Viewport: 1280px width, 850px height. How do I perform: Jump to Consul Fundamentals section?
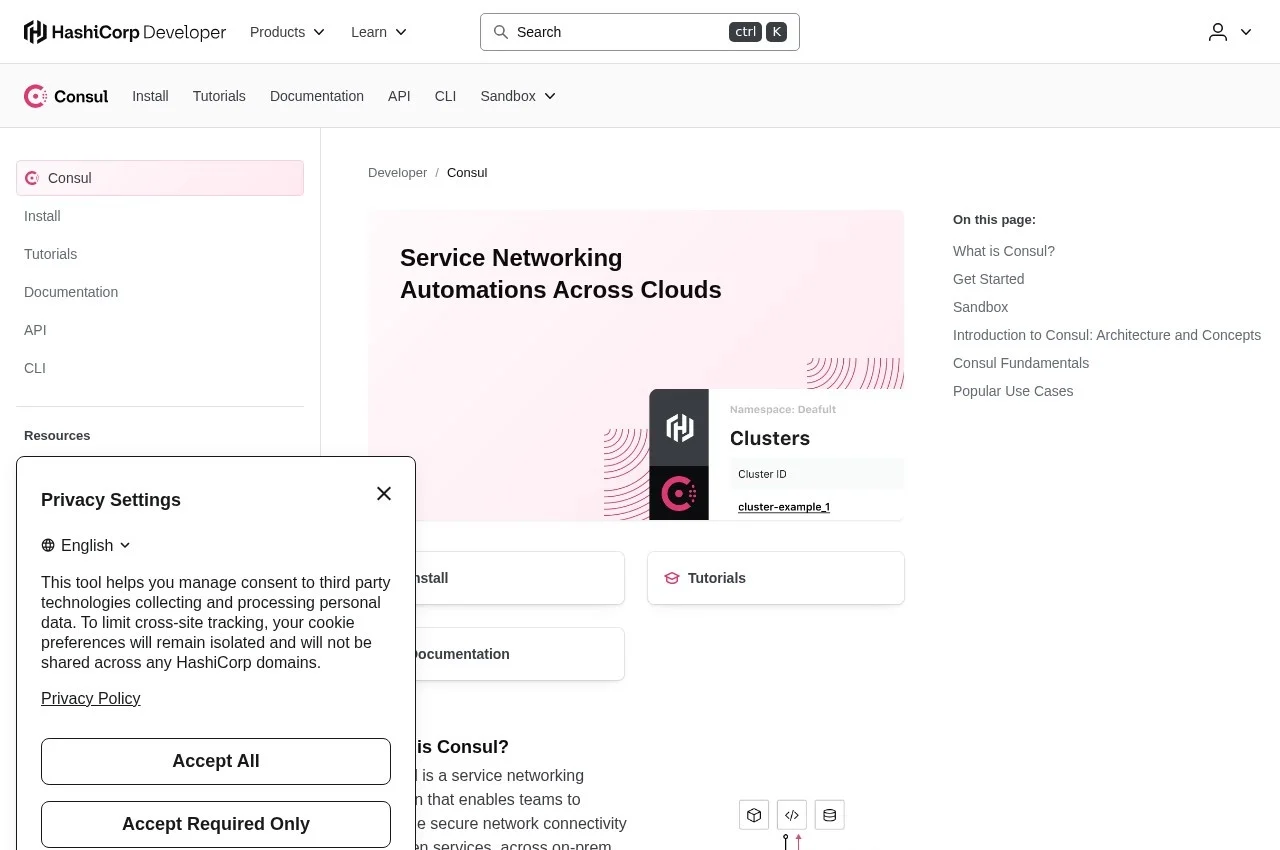[x=1021, y=363]
